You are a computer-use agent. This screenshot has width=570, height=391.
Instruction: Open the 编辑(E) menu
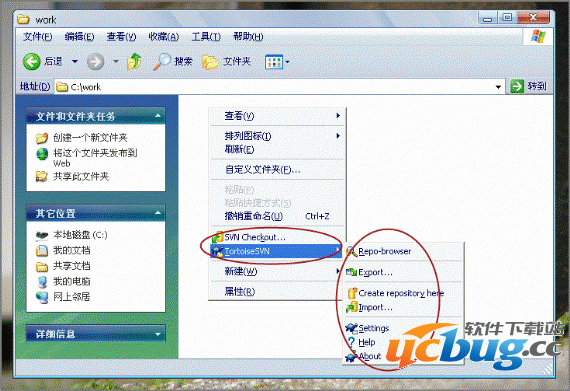79,37
